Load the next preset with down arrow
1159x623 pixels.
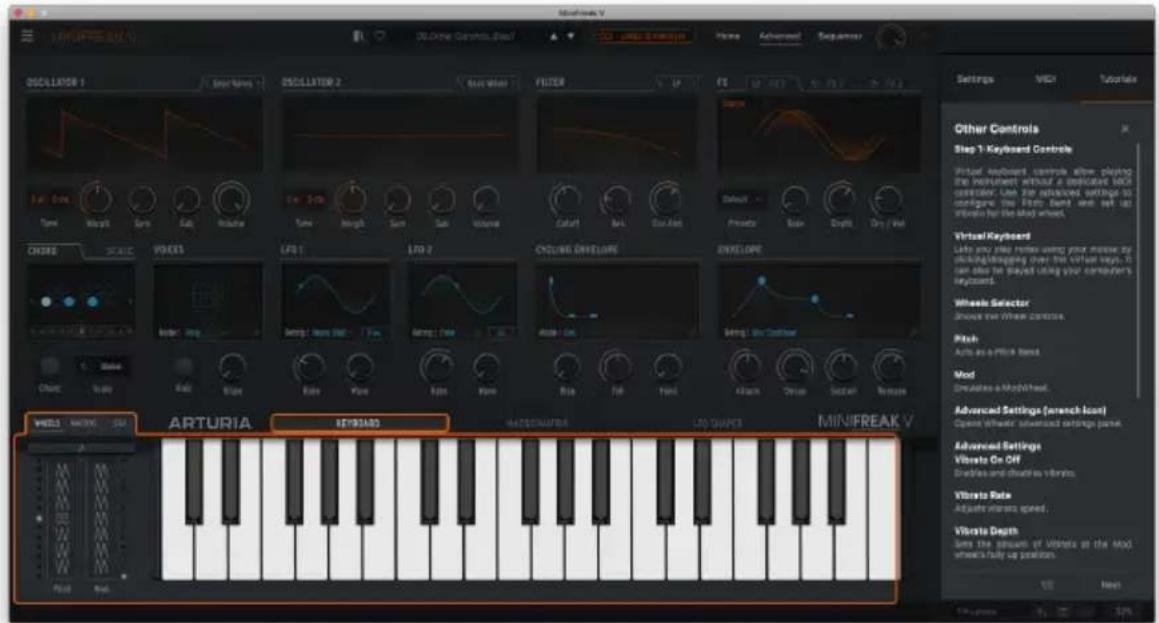coord(571,35)
